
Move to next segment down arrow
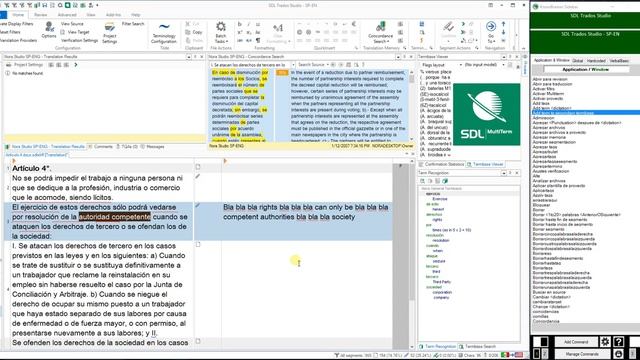pyautogui.click(x=503, y=32)
